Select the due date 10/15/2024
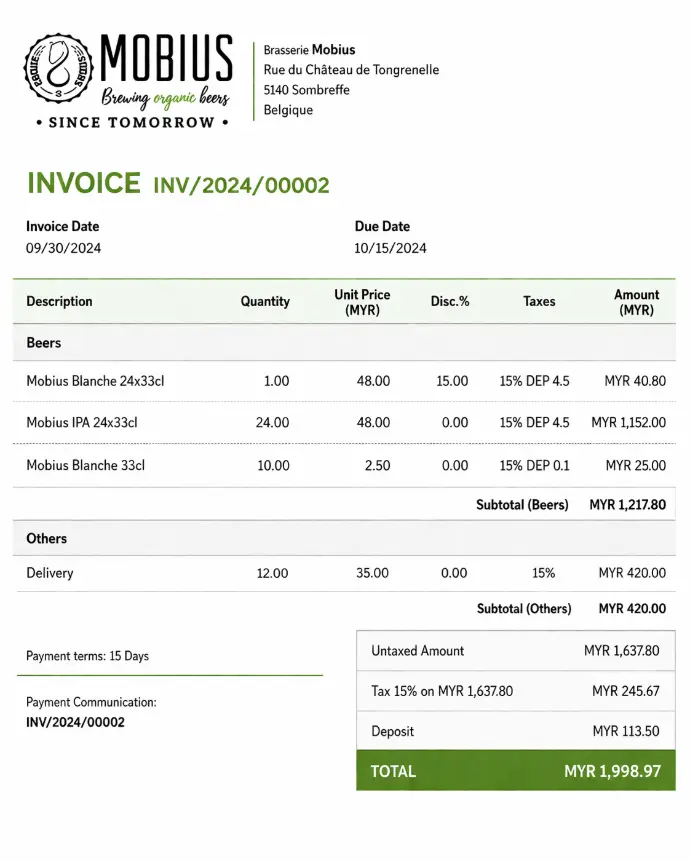 (390, 248)
